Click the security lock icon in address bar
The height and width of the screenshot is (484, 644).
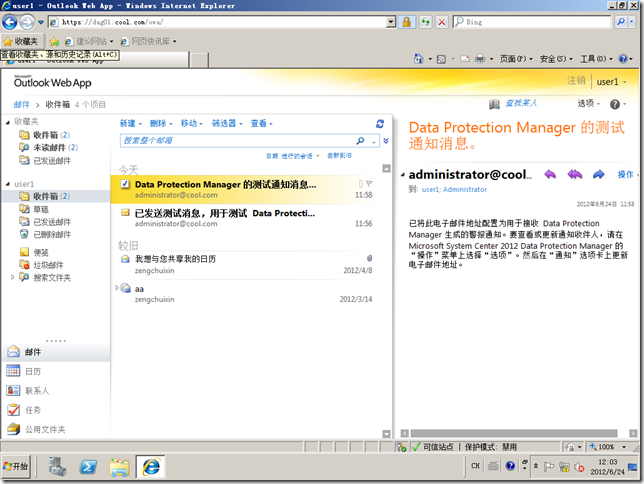point(407,22)
